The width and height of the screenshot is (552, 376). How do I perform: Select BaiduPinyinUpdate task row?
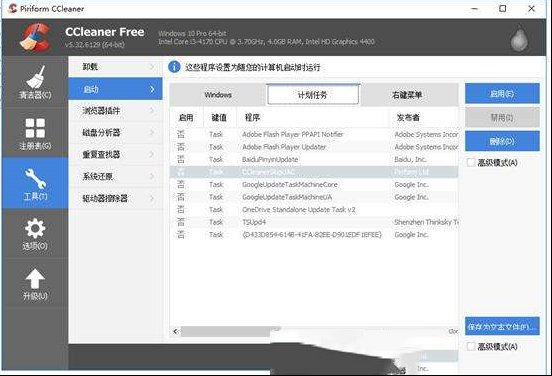(314, 159)
